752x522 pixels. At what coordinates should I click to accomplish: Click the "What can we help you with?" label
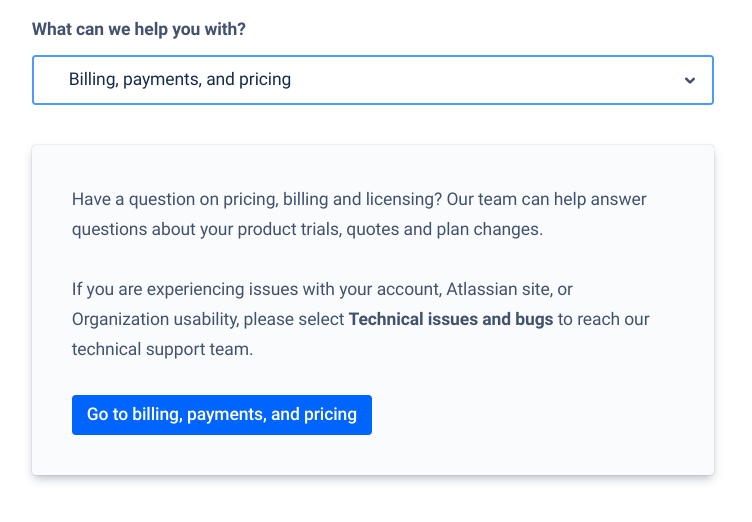[x=139, y=29]
